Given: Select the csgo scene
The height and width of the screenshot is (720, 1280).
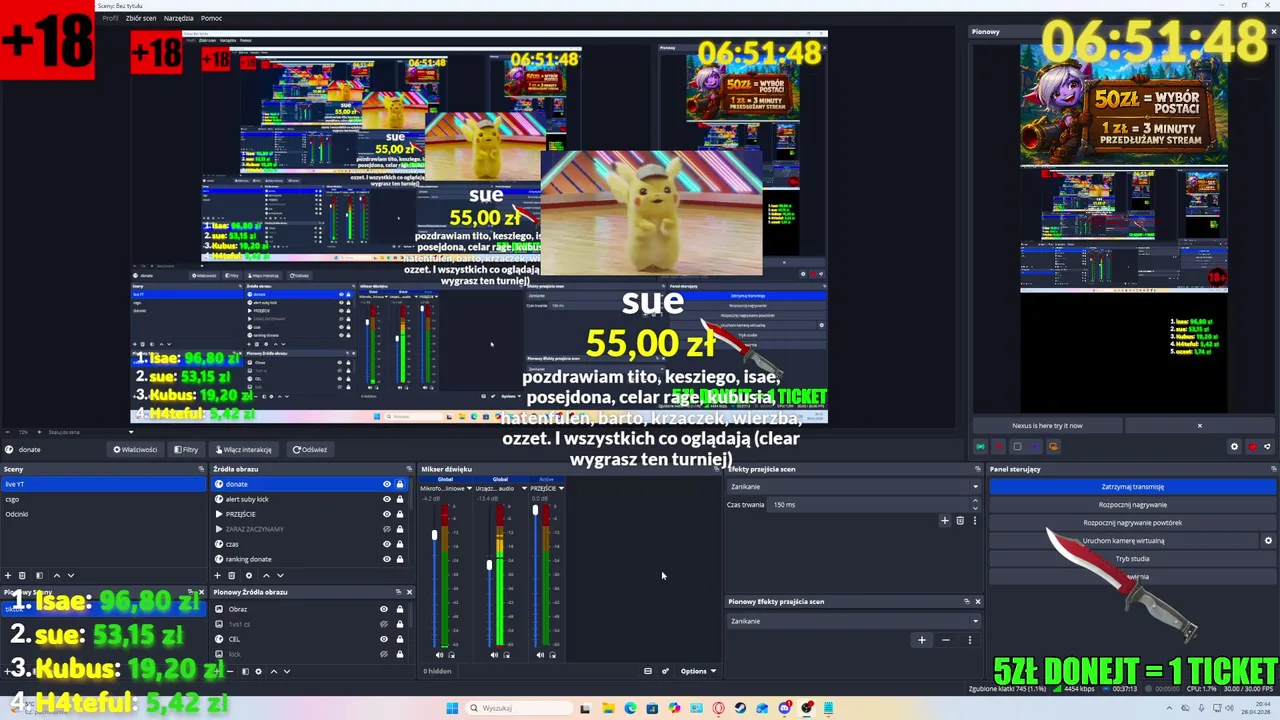Looking at the screenshot, I should pos(102,499).
